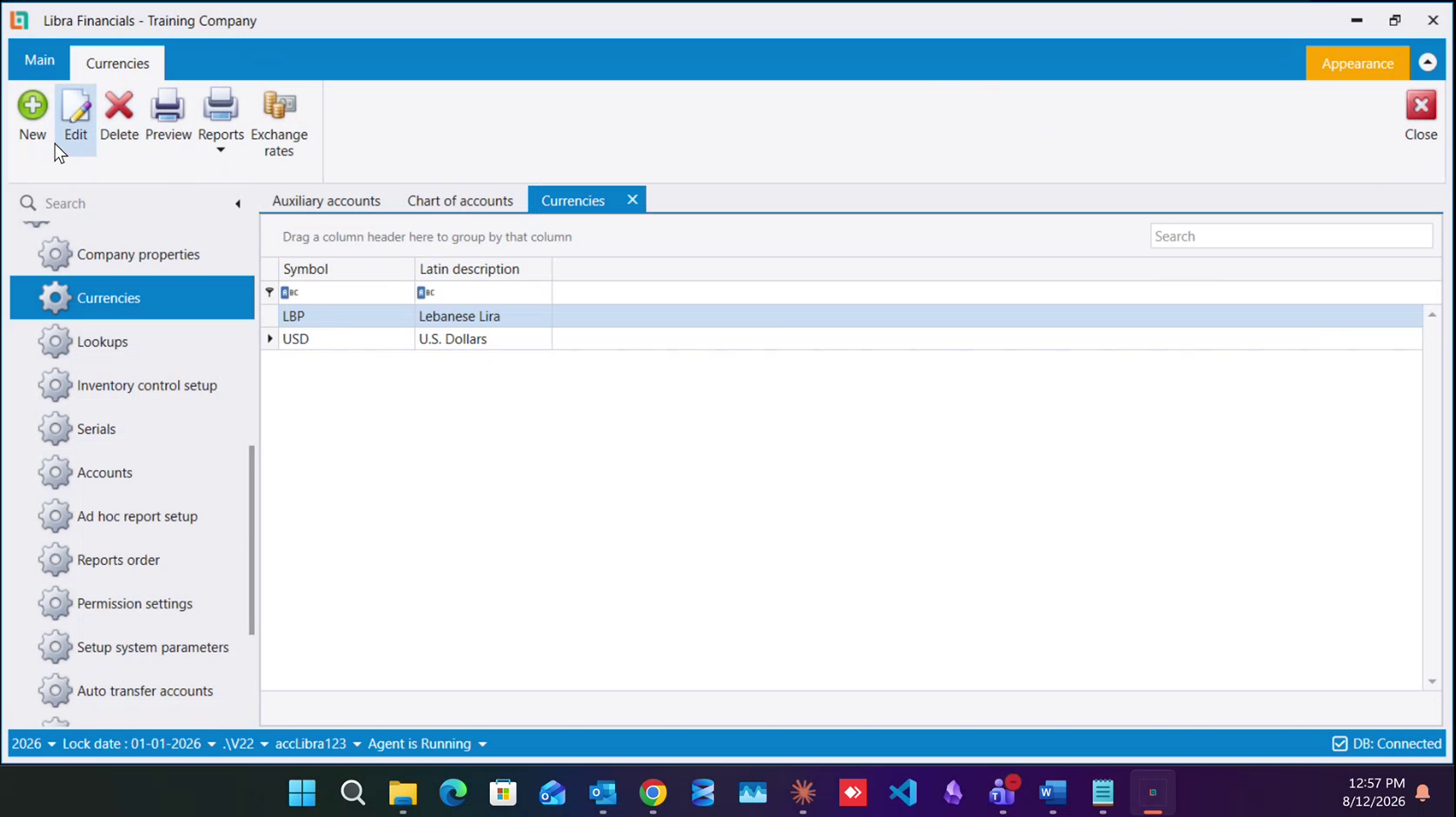Click the taskbar clock 12:57 PM

click(1376, 783)
